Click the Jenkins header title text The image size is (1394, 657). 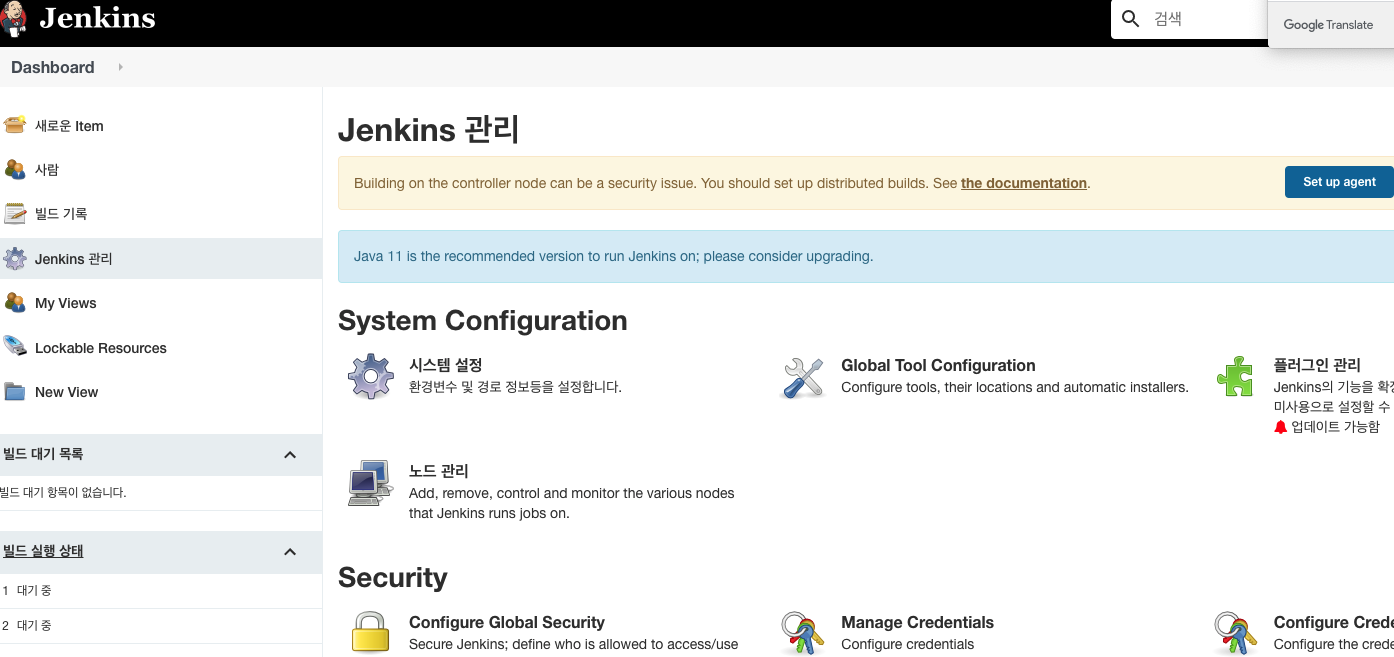coord(98,18)
